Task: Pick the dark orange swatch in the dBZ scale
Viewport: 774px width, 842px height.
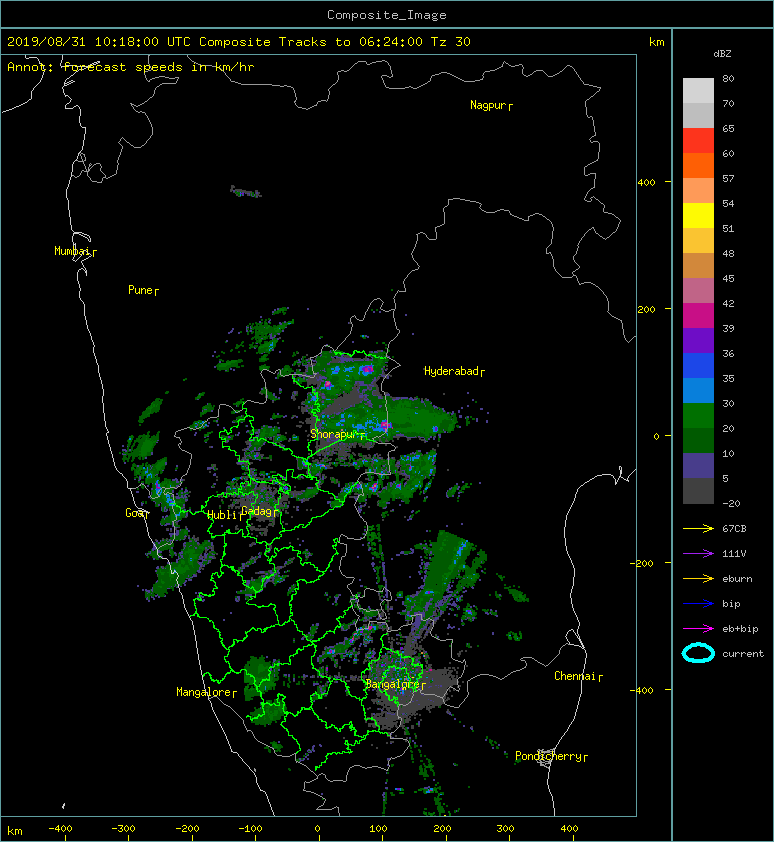Action: tap(698, 165)
